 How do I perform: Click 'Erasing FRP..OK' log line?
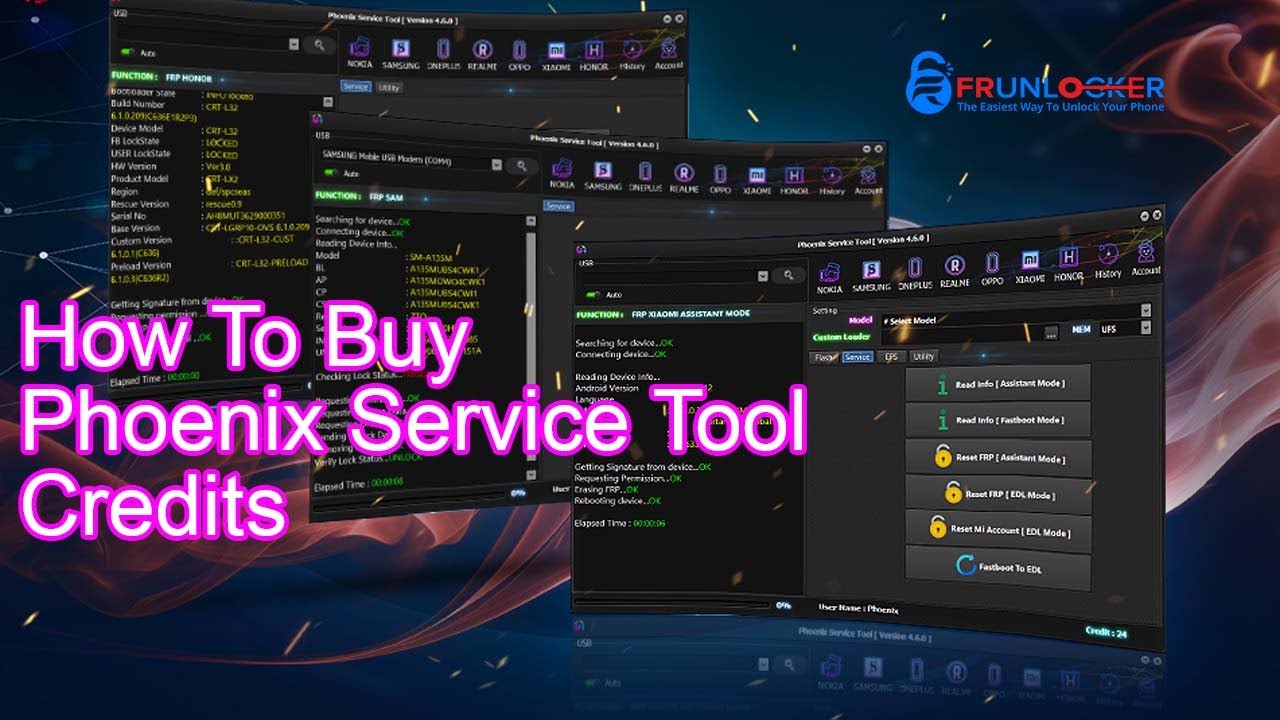[x=606, y=489]
